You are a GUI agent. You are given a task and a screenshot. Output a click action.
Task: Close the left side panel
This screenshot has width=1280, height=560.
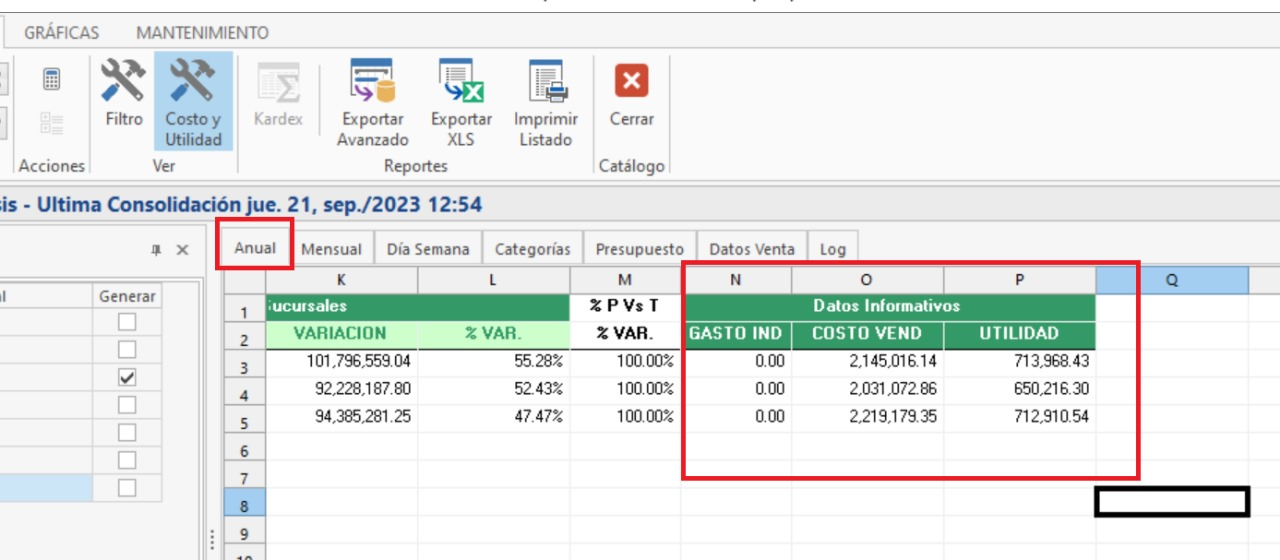(182, 250)
